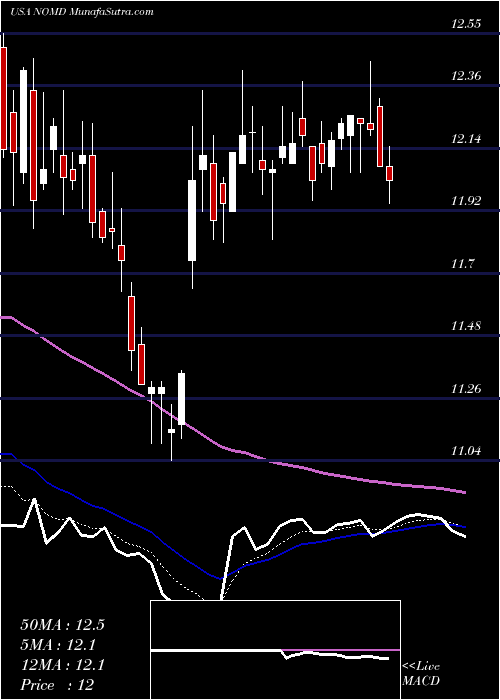Click the 11.04 price axis label

[466, 451]
